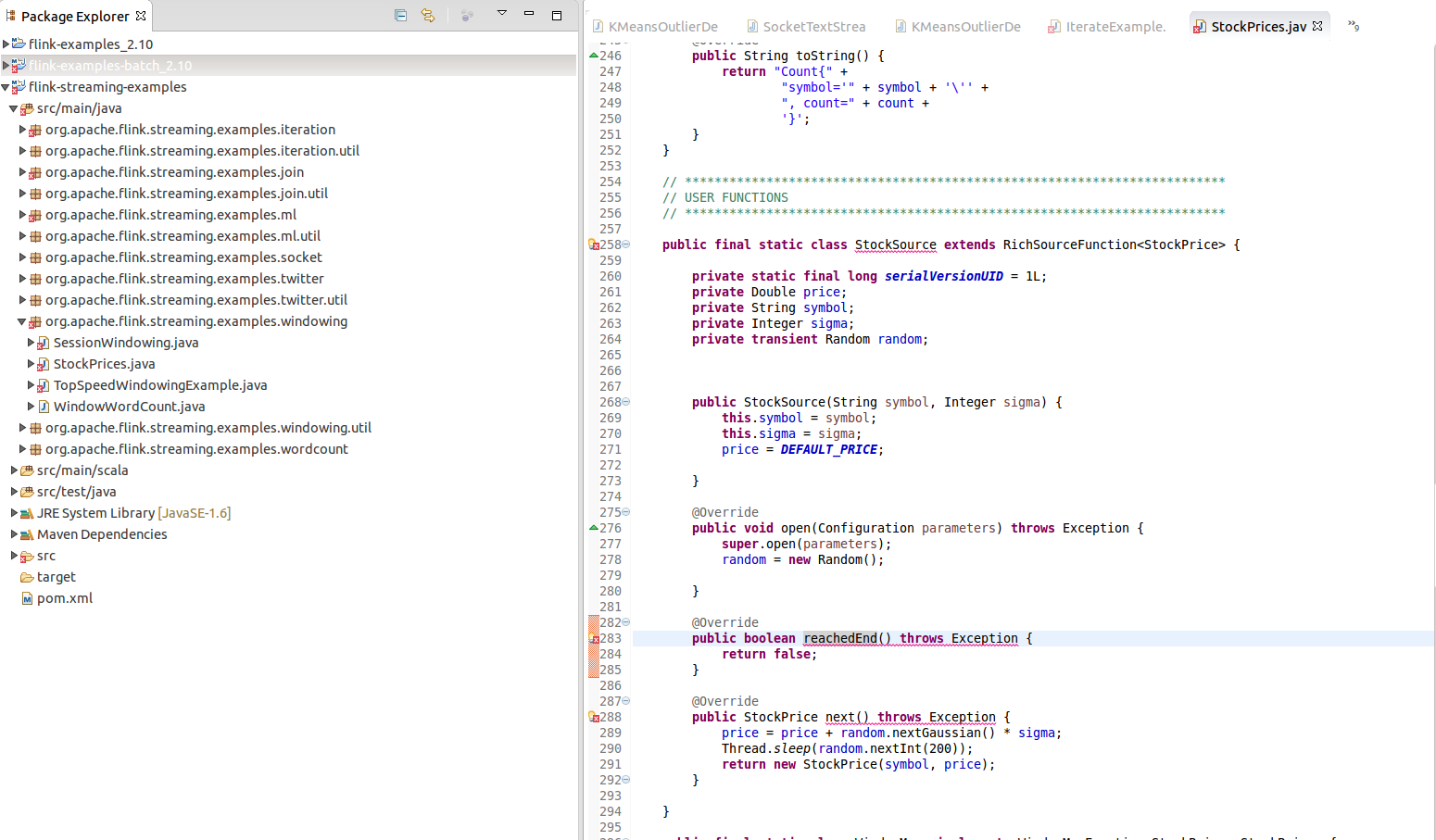
Task: Expand the flink-examples_2.10 project
Action: (6, 44)
